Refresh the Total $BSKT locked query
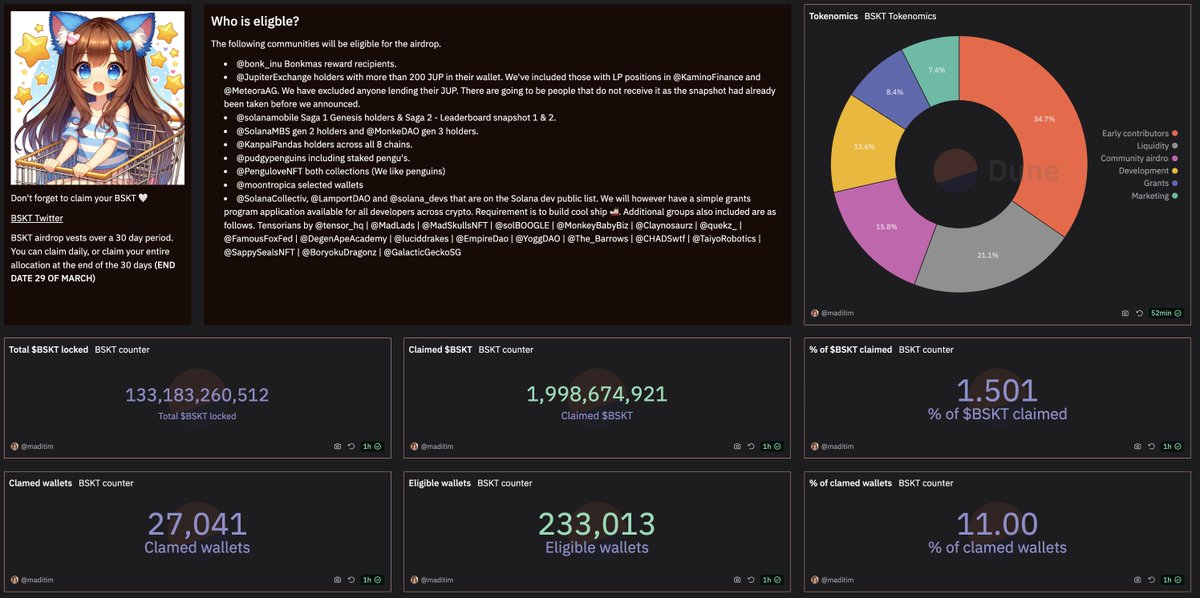1200x598 pixels. pyautogui.click(x=351, y=446)
